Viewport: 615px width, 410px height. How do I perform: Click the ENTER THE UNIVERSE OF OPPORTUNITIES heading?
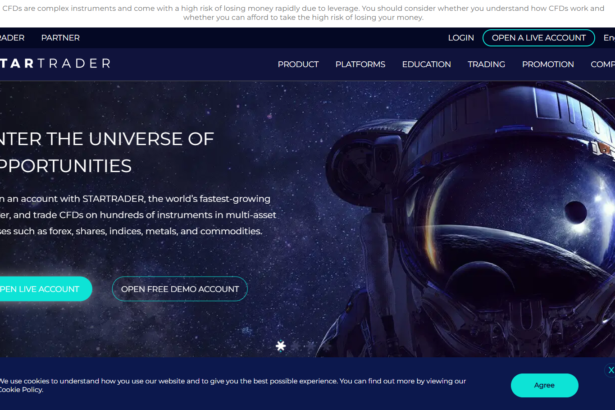pos(107,152)
